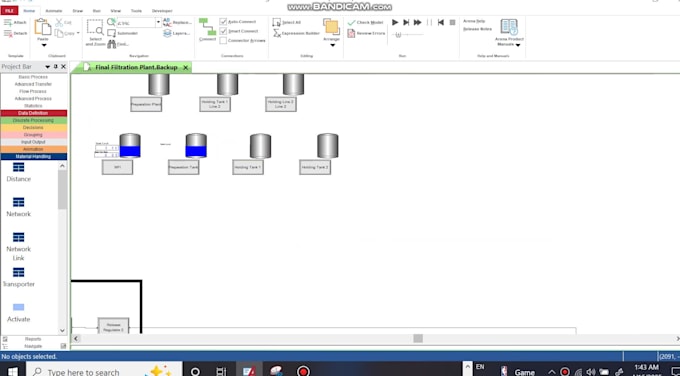Click the Copy icon
The image size is (680, 376).
click(x=59, y=33)
